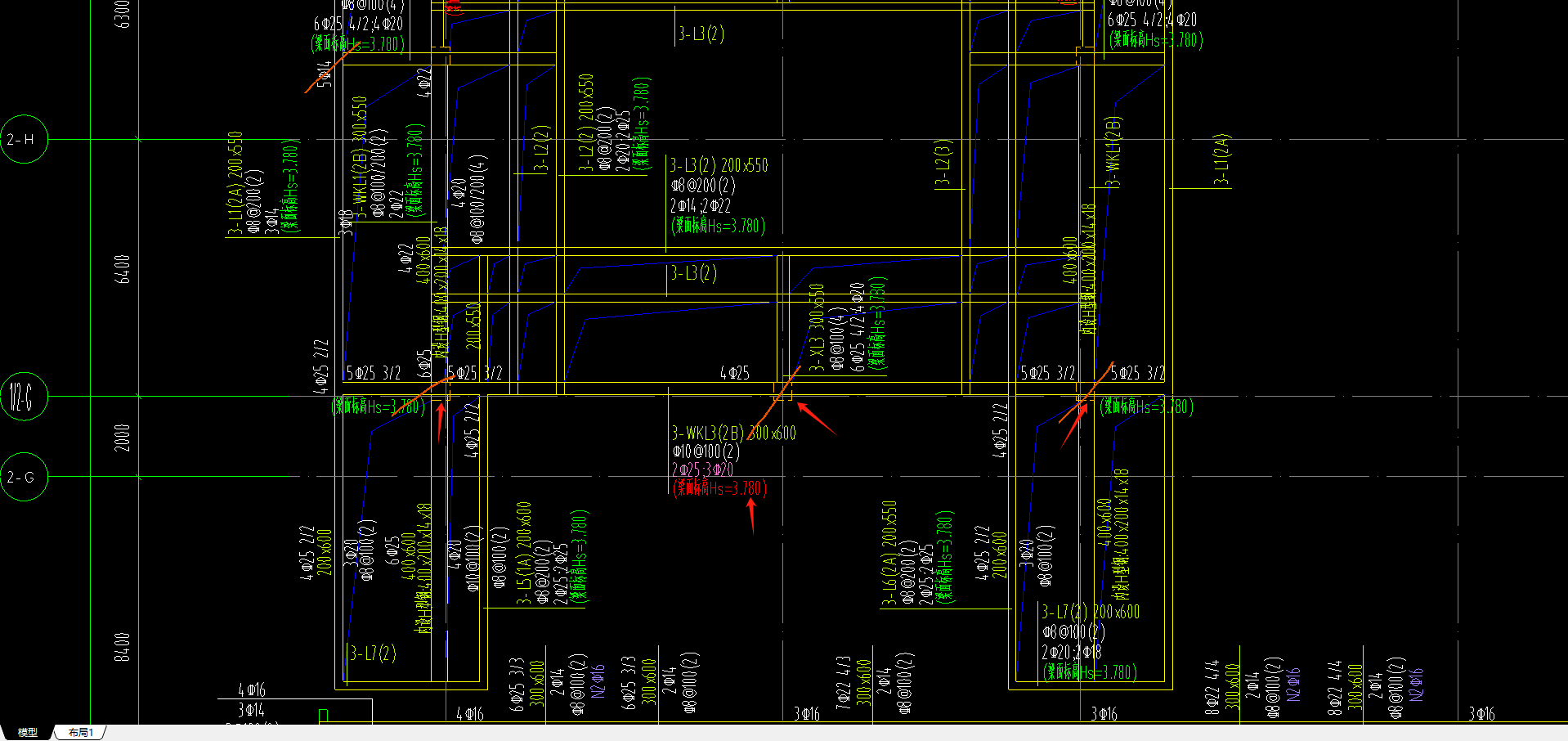
Task: Select beam label 3-L3(2) 200x550
Action: tap(719, 165)
